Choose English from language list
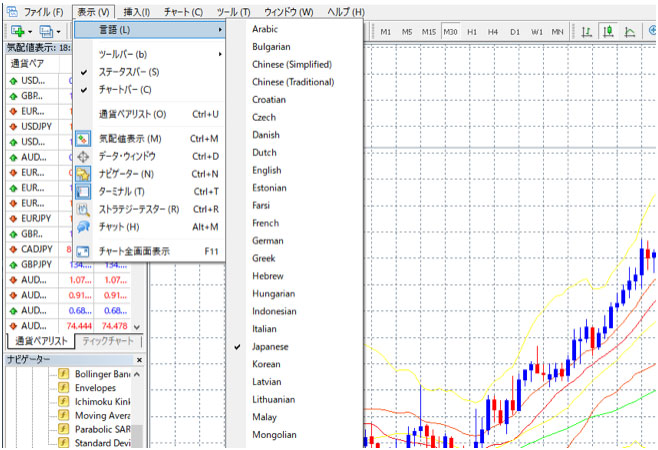 (294, 170)
